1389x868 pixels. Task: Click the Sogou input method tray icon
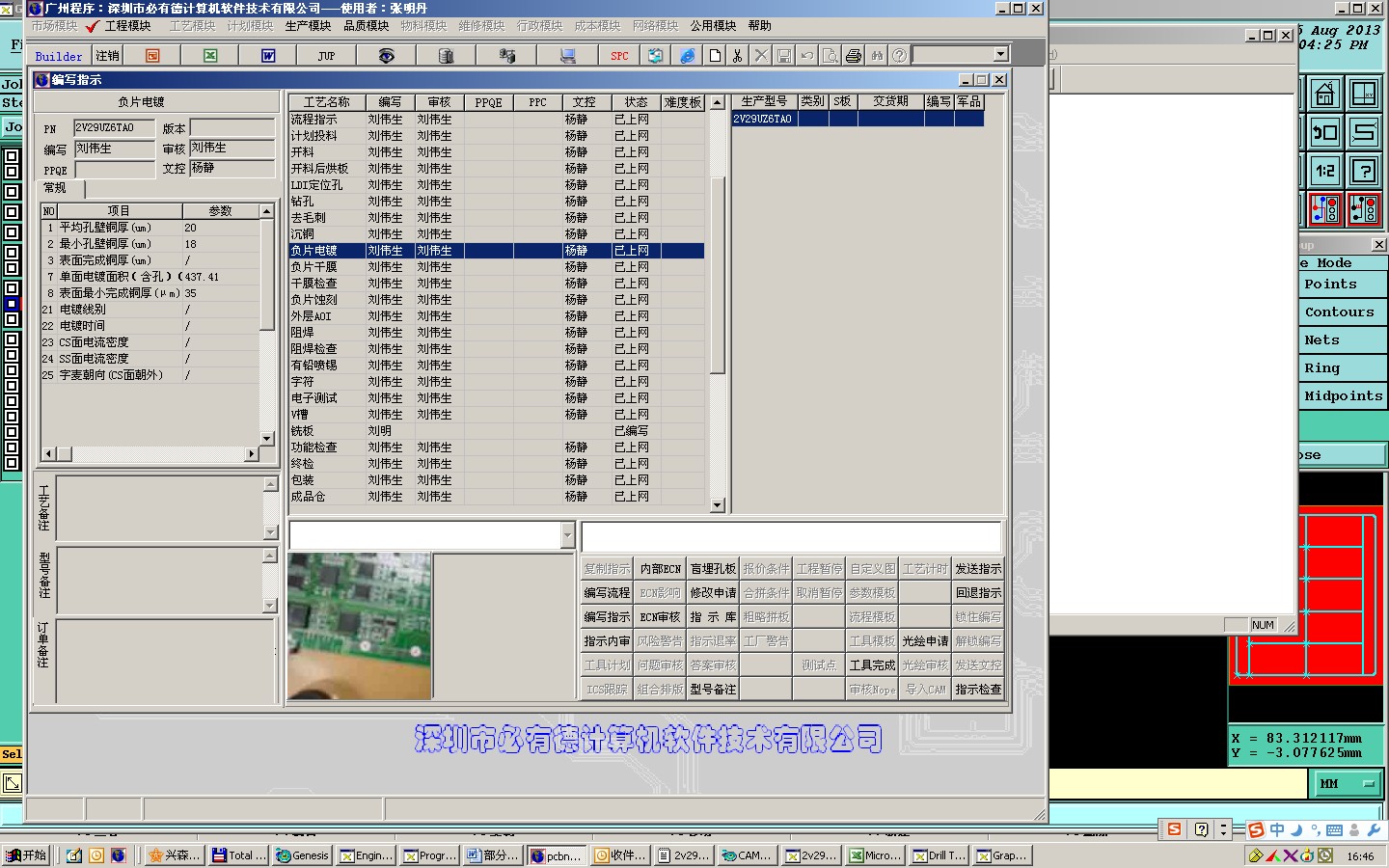coord(1256,830)
